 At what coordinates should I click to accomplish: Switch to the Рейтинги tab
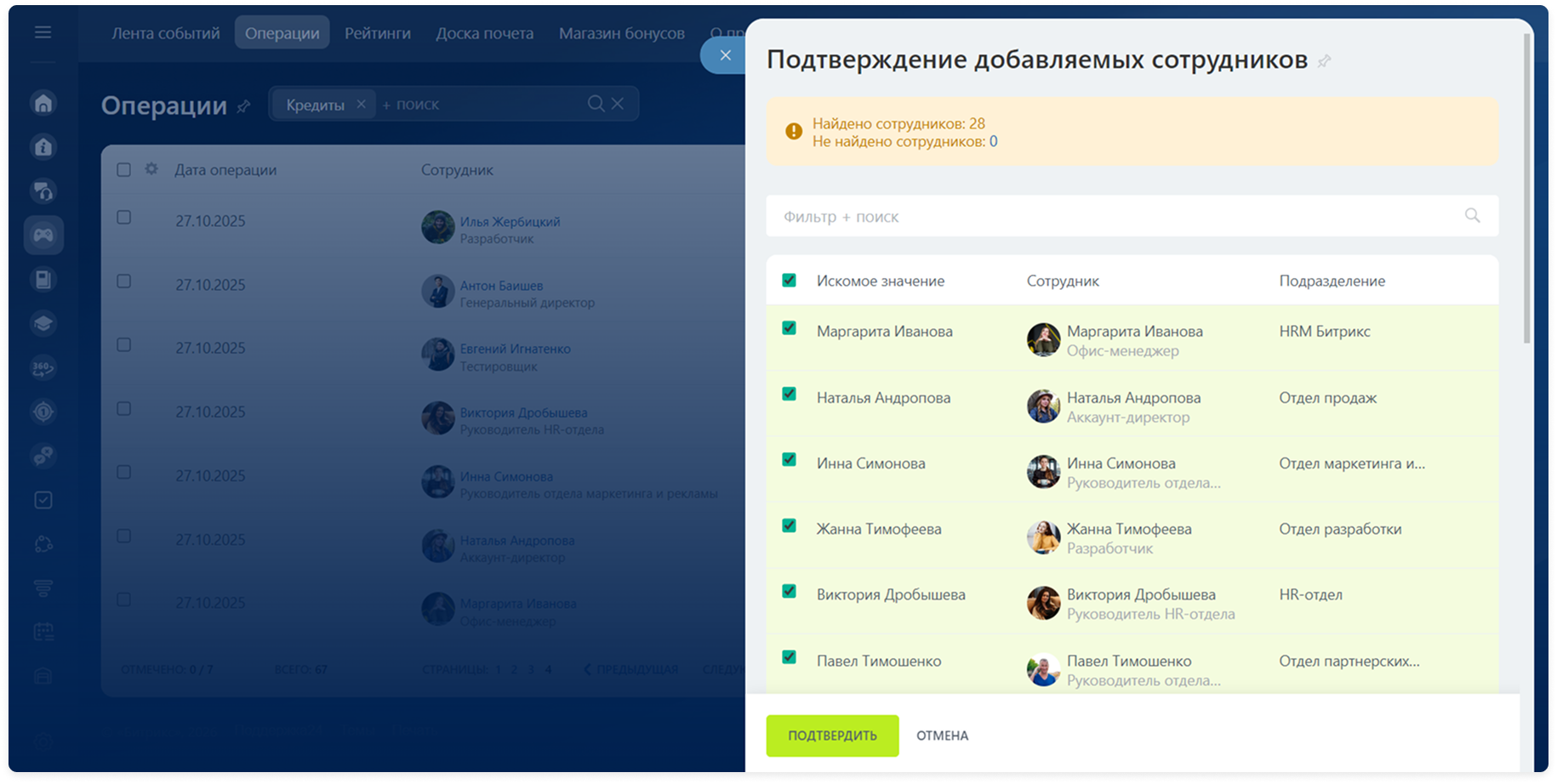point(377,33)
